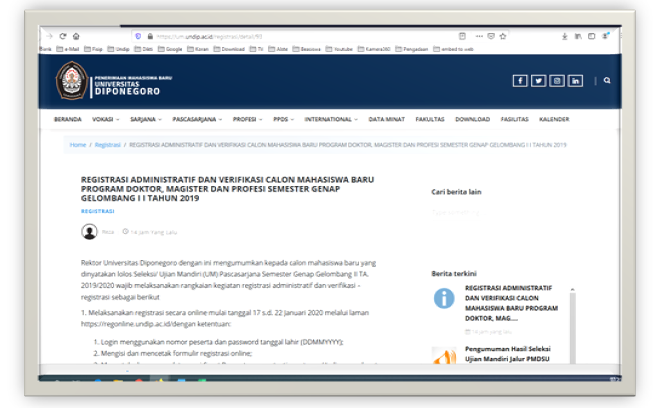Click the blue REGISTRASI category tag
Image resolution: width=664 pixels, height=408 pixels.
click(x=97, y=211)
